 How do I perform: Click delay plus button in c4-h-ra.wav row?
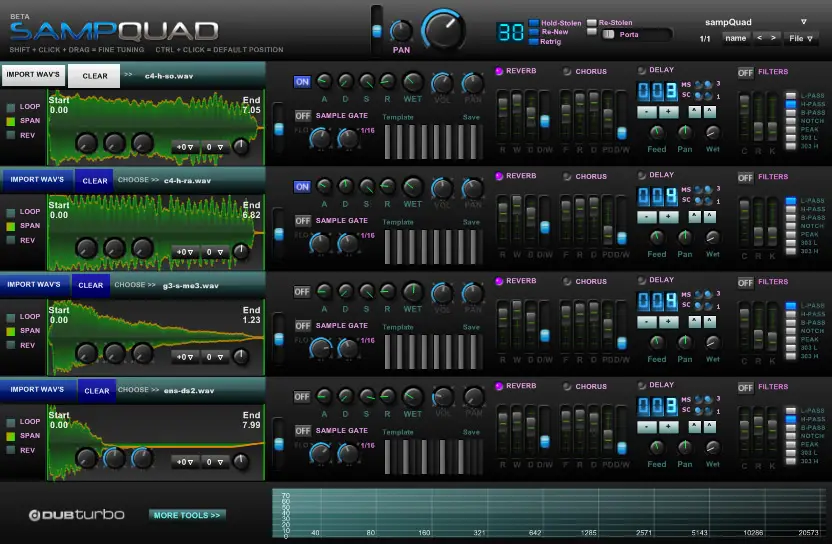pos(669,217)
